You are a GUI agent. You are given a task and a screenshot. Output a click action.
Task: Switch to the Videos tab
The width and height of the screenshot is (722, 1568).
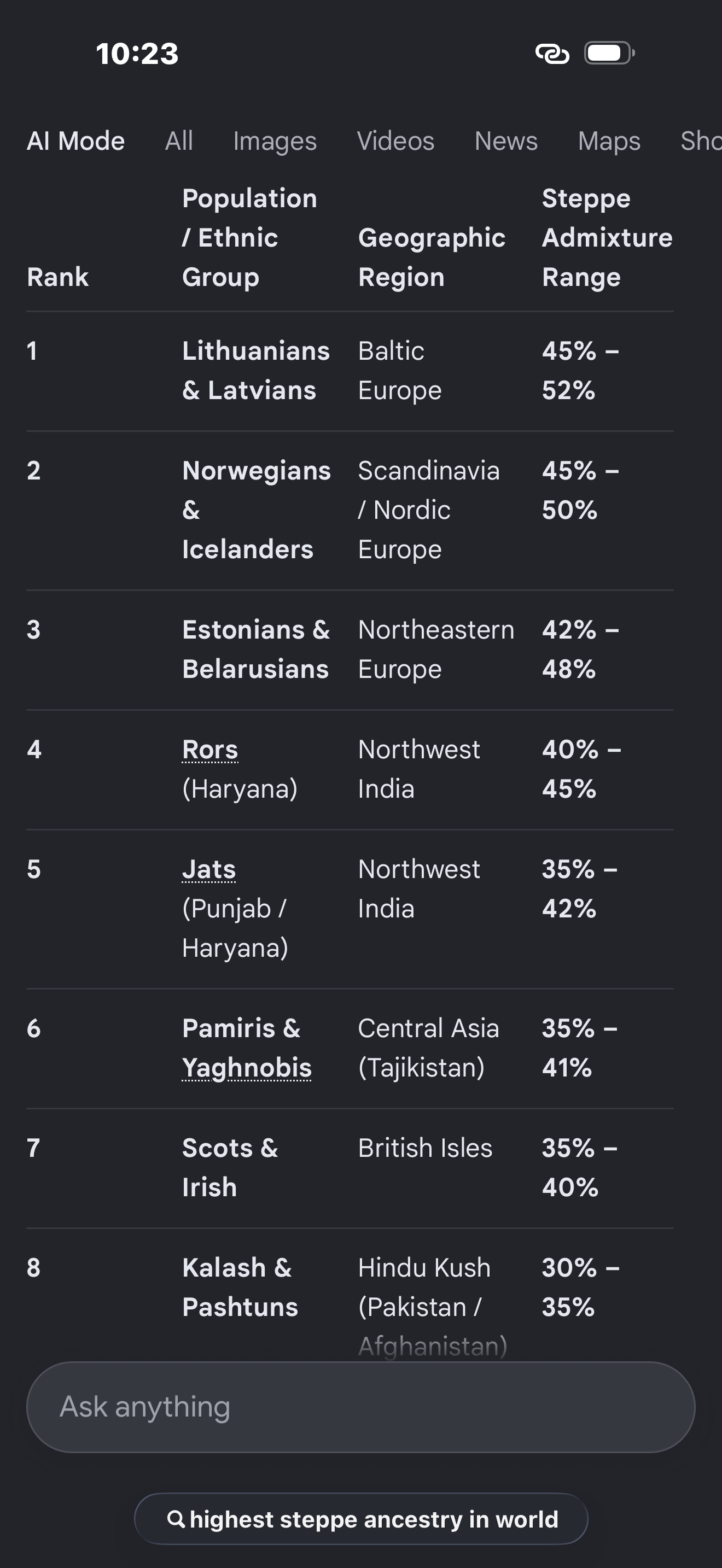click(395, 141)
